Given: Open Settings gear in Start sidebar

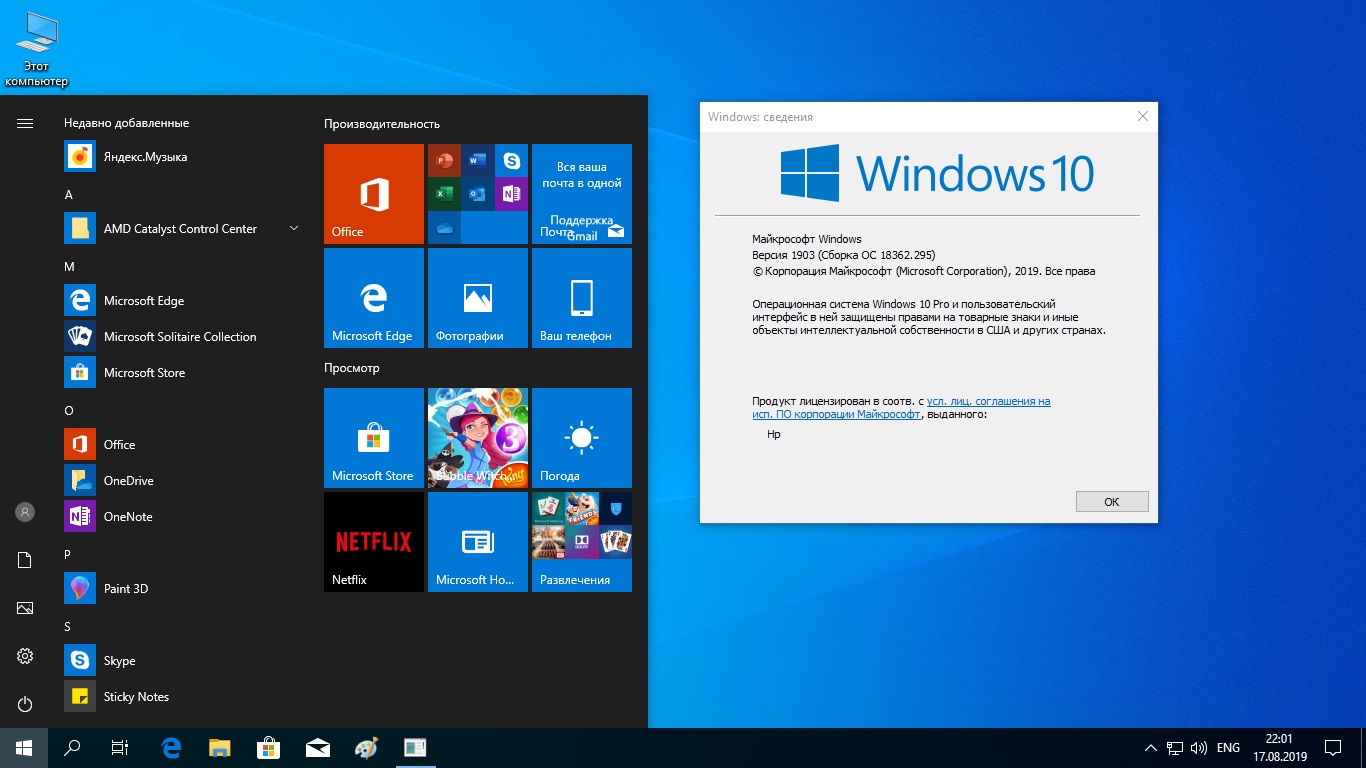Looking at the screenshot, I should tap(25, 656).
